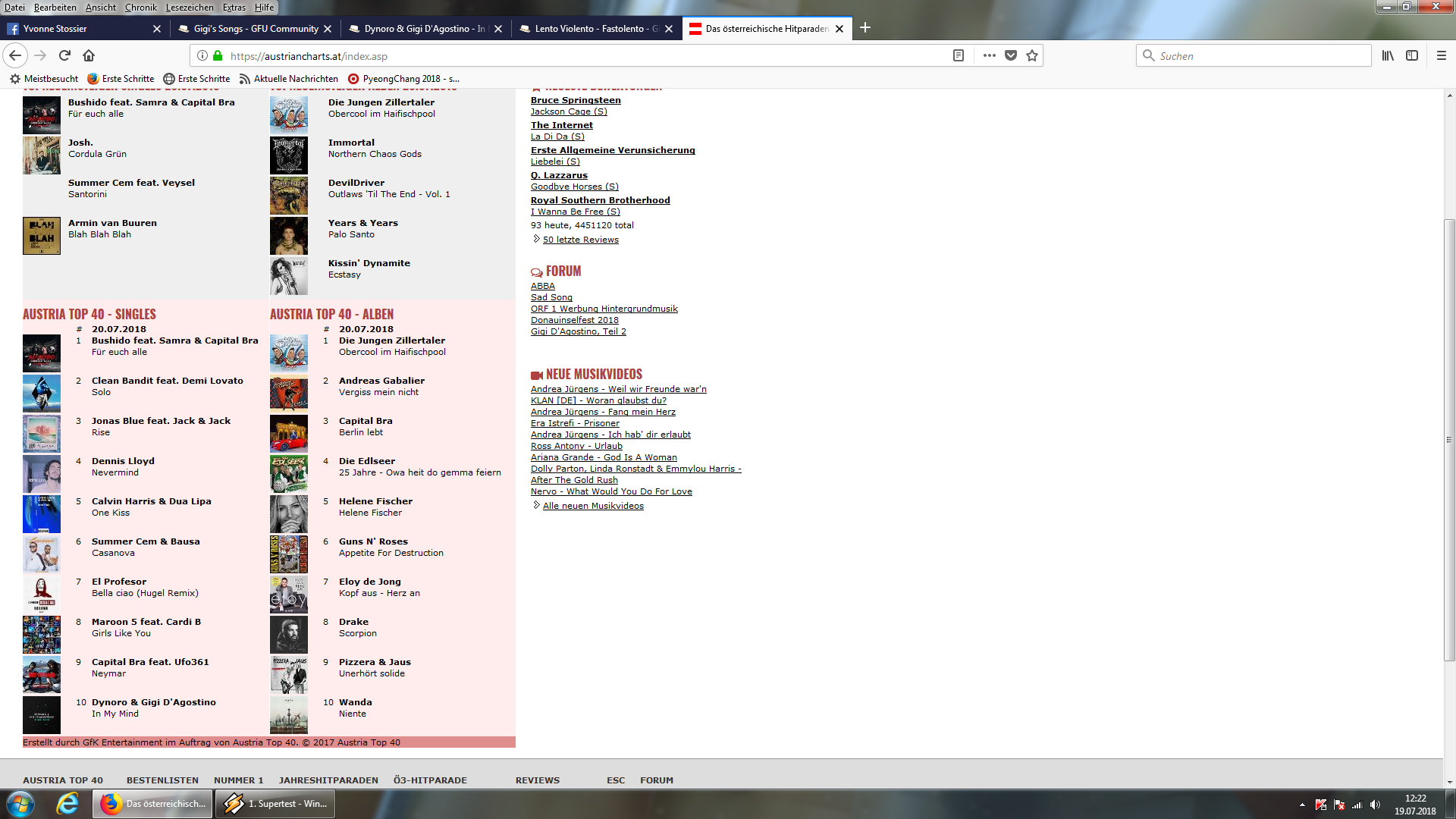Open Ö3-HITPARADE footer menu
This screenshot has height=819, width=1456.
[430, 780]
